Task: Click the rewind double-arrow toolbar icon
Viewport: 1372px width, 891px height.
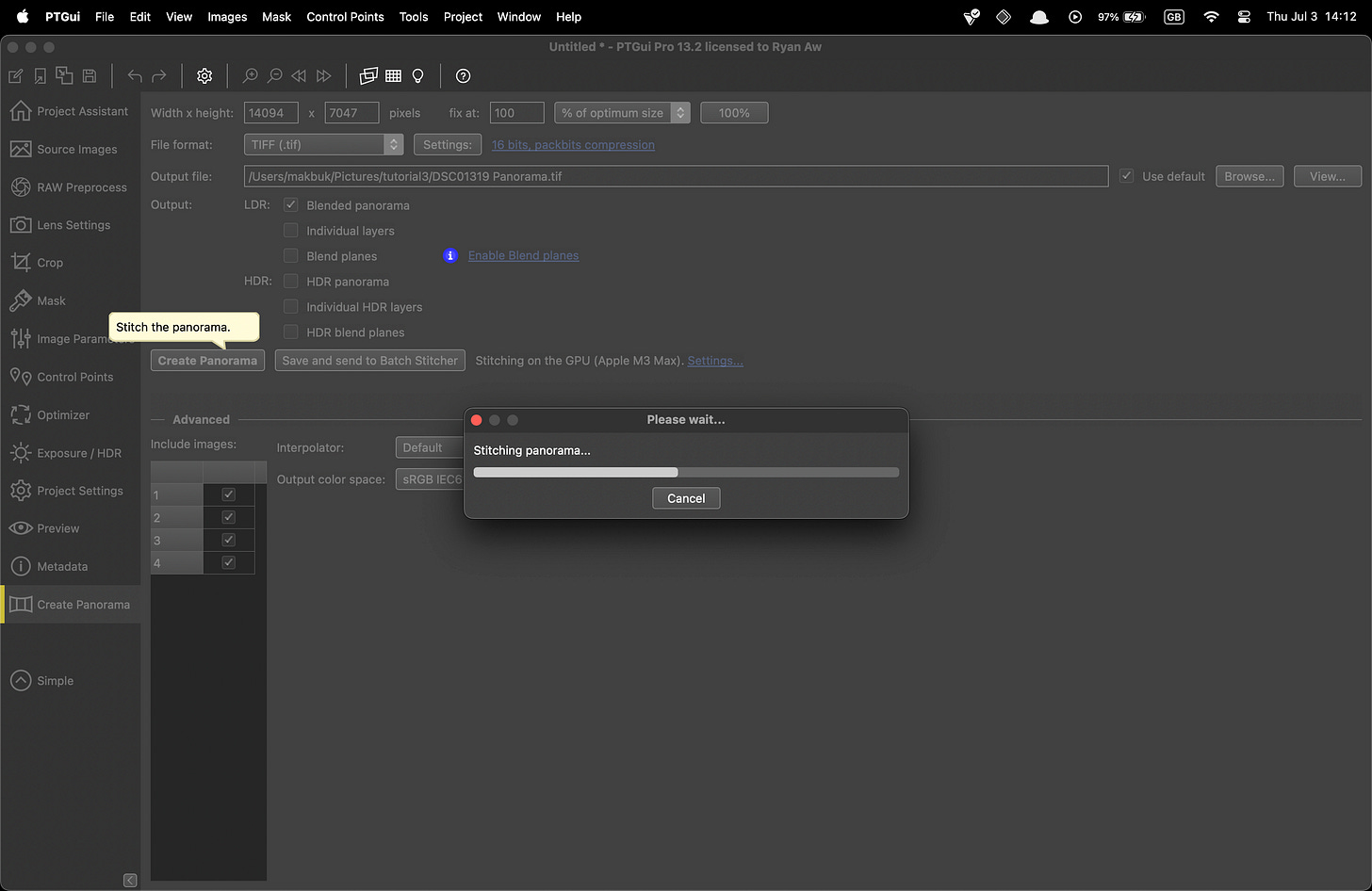Action: pos(299,76)
